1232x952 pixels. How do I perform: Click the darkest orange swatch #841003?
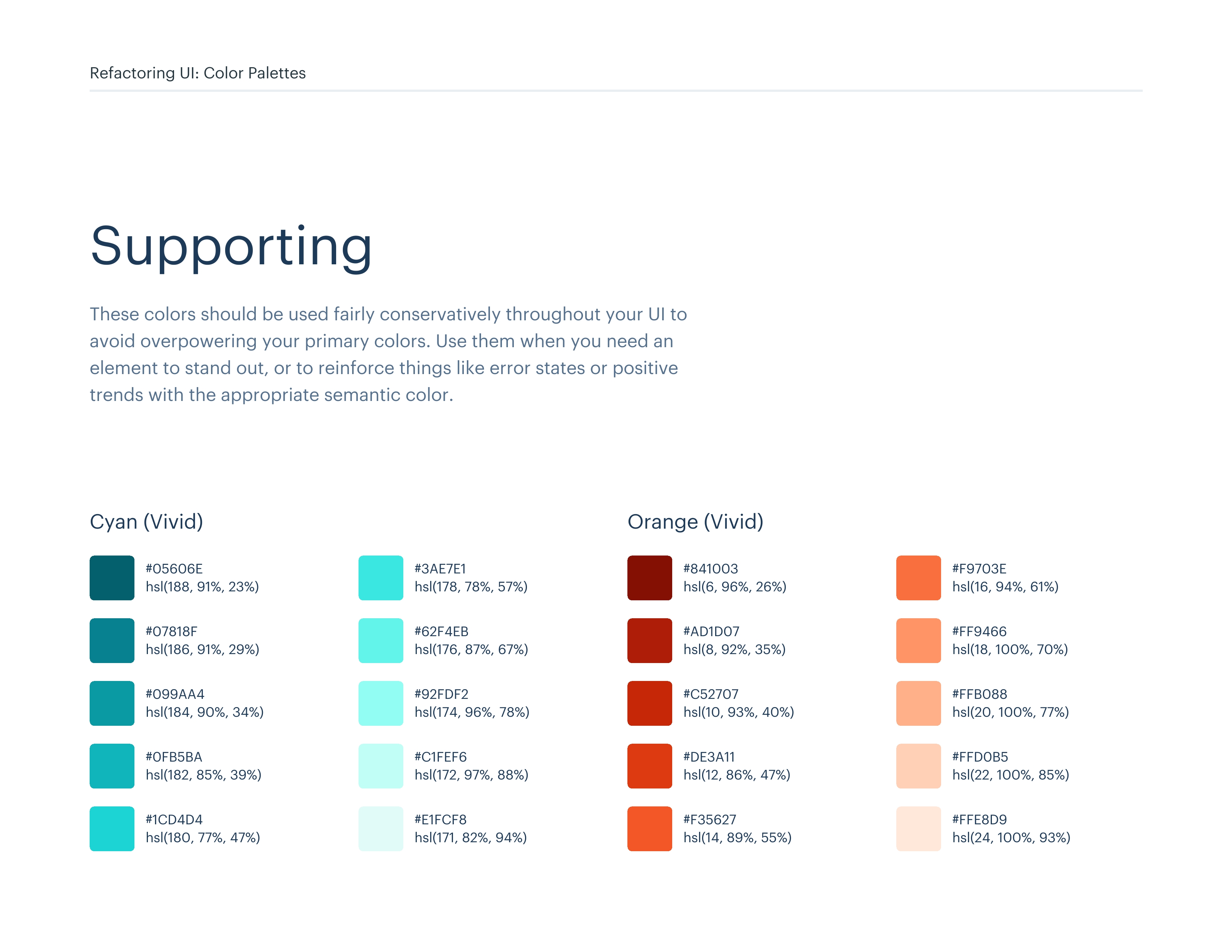click(x=649, y=578)
